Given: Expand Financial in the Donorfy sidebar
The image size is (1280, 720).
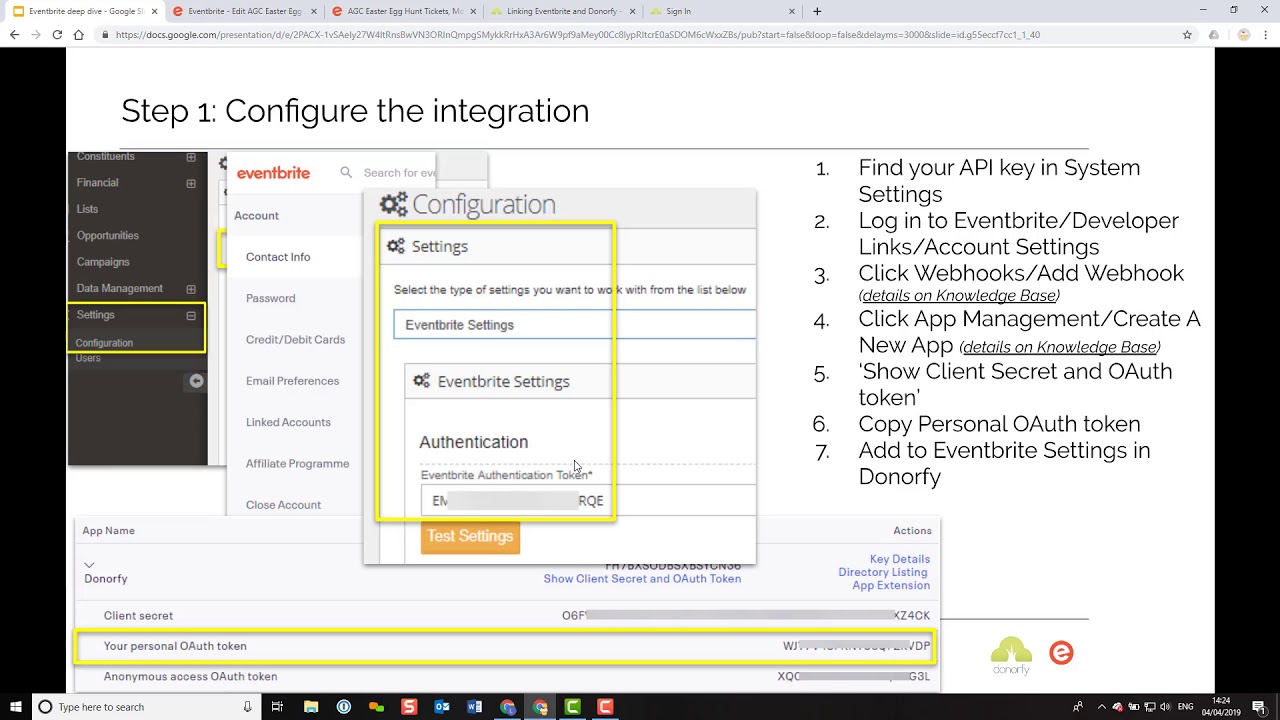Looking at the screenshot, I should [191, 183].
